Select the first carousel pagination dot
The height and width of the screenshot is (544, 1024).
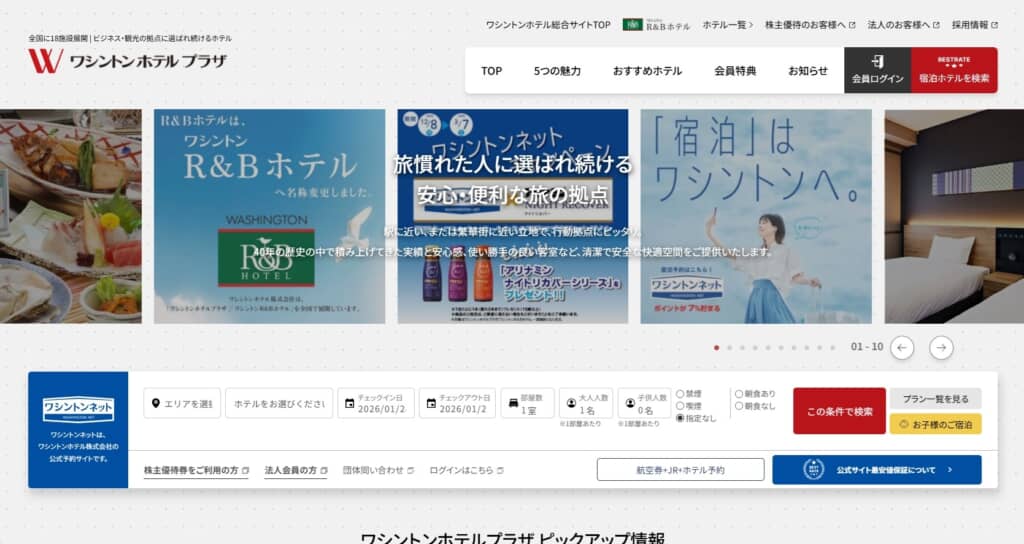[x=716, y=348]
